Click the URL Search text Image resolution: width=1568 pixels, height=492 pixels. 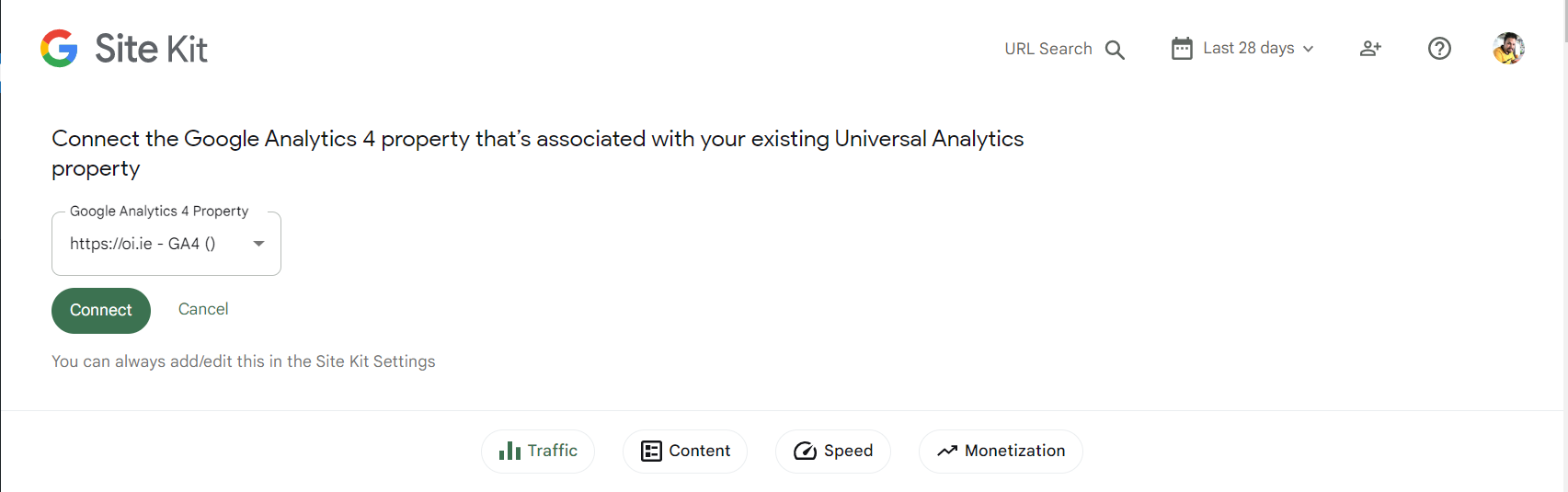(x=1047, y=49)
